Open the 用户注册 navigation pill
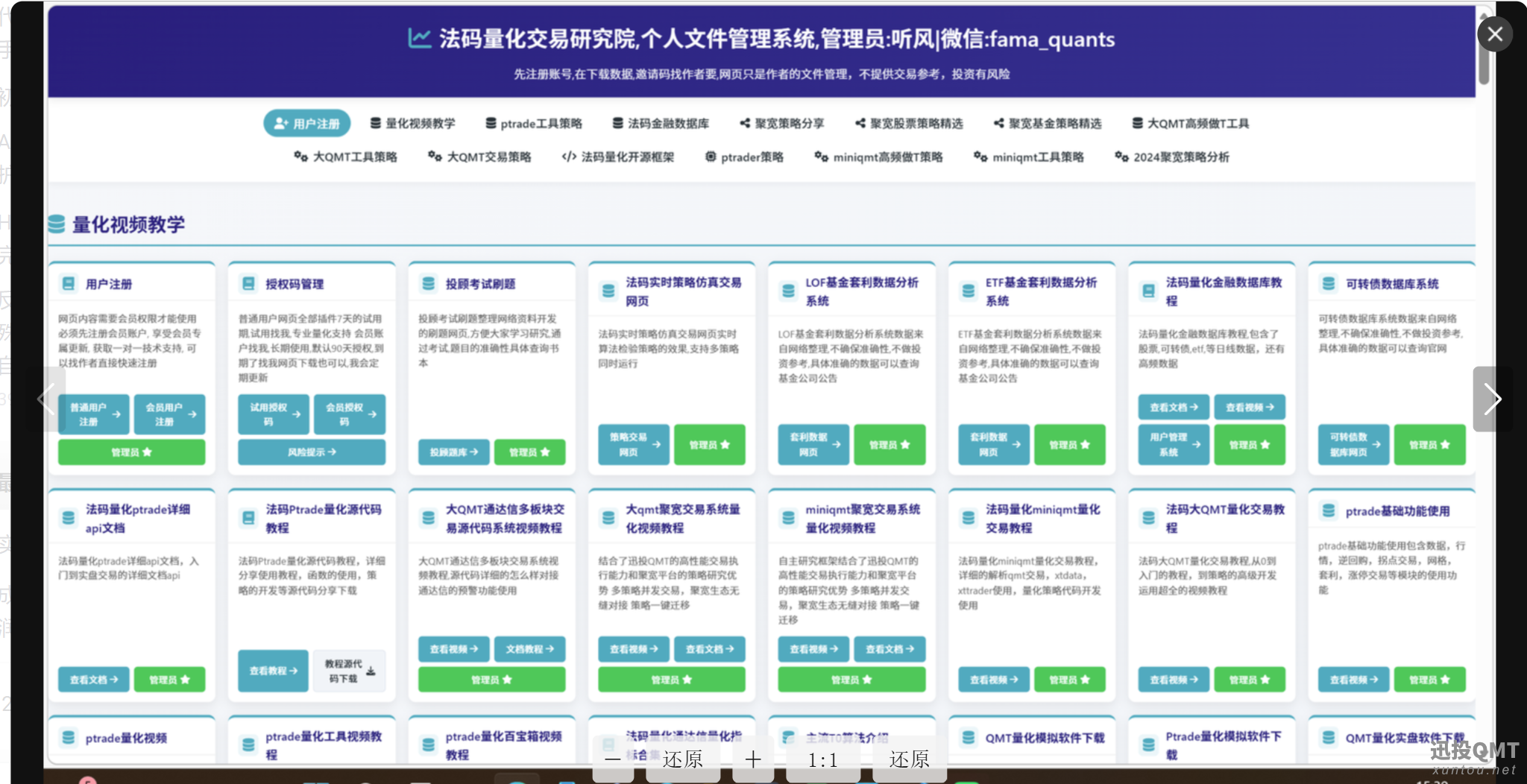Image resolution: width=1527 pixels, height=784 pixels. pos(307,124)
